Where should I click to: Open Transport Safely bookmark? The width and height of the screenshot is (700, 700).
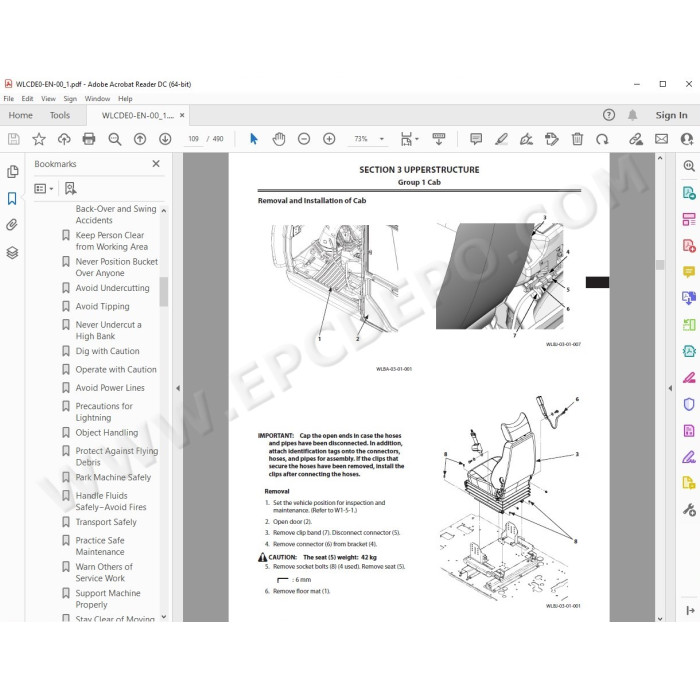click(106, 522)
